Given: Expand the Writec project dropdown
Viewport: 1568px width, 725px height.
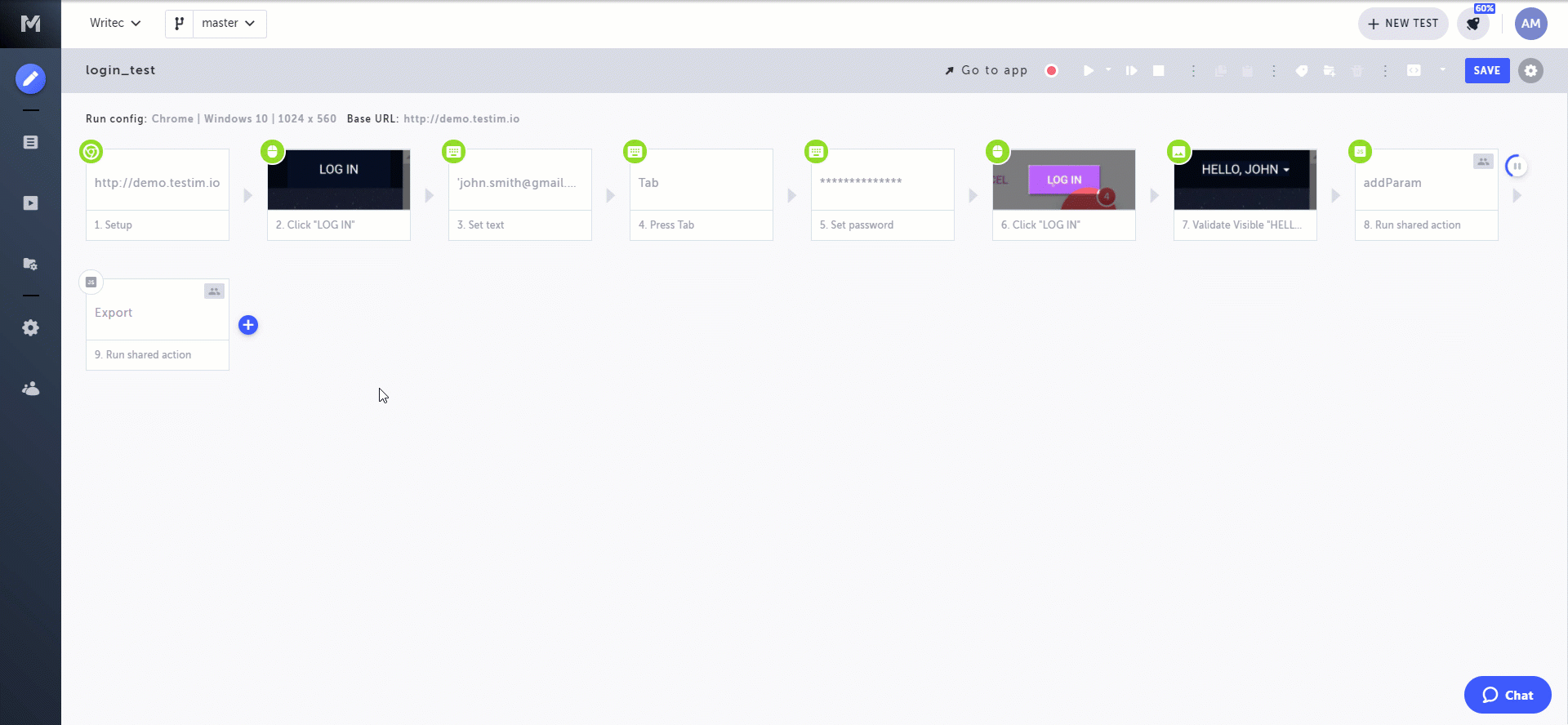Looking at the screenshot, I should (x=115, y=23).
